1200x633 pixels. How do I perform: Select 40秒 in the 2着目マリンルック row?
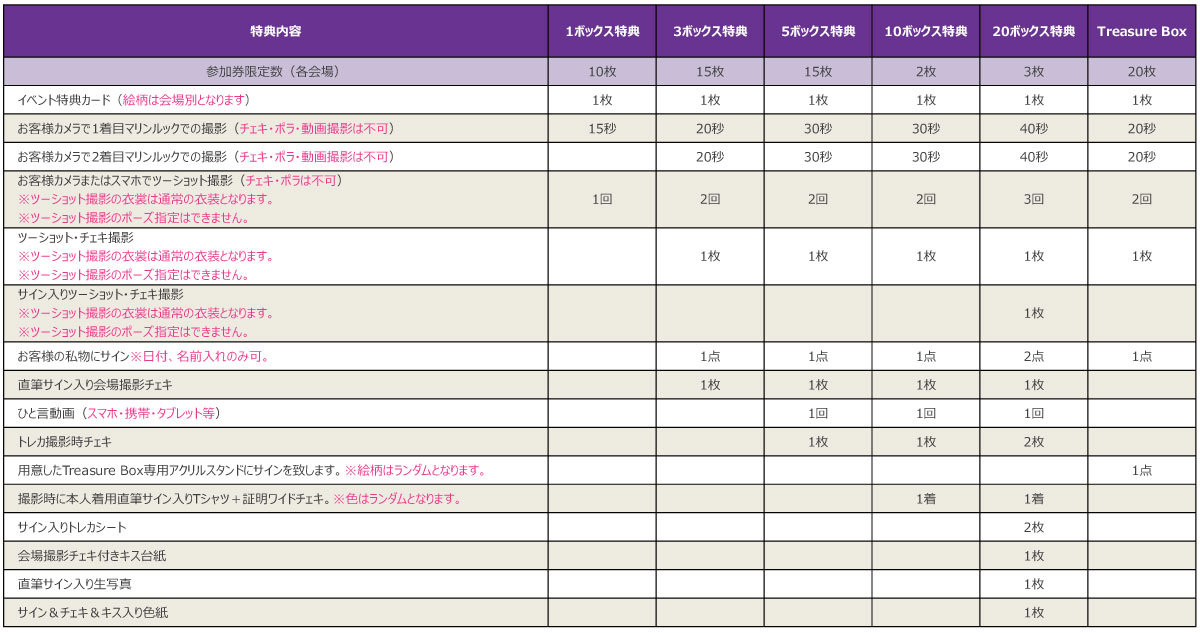pos(1034,157)
